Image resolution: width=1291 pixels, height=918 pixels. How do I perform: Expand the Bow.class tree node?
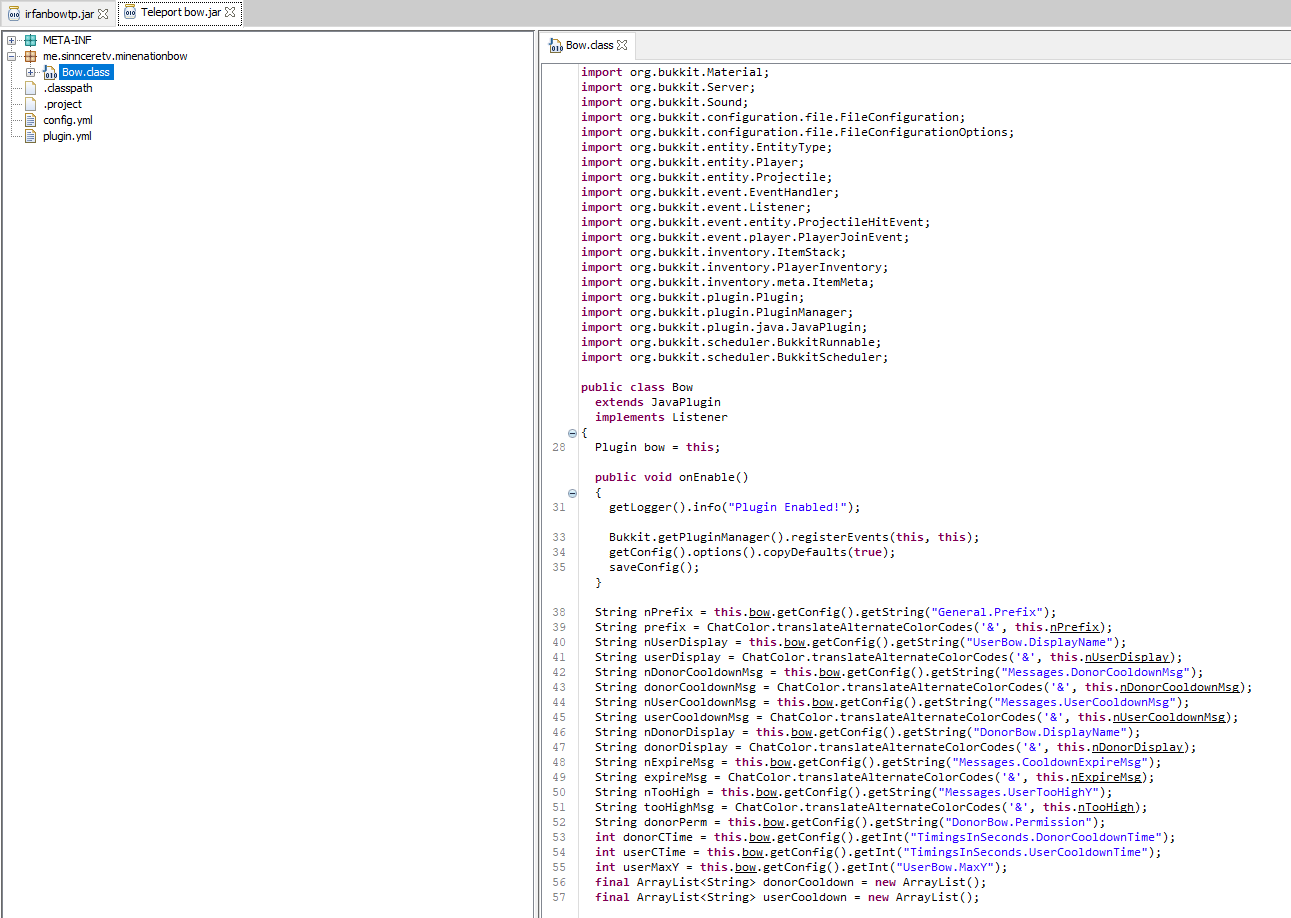click(x=31, y=72)
